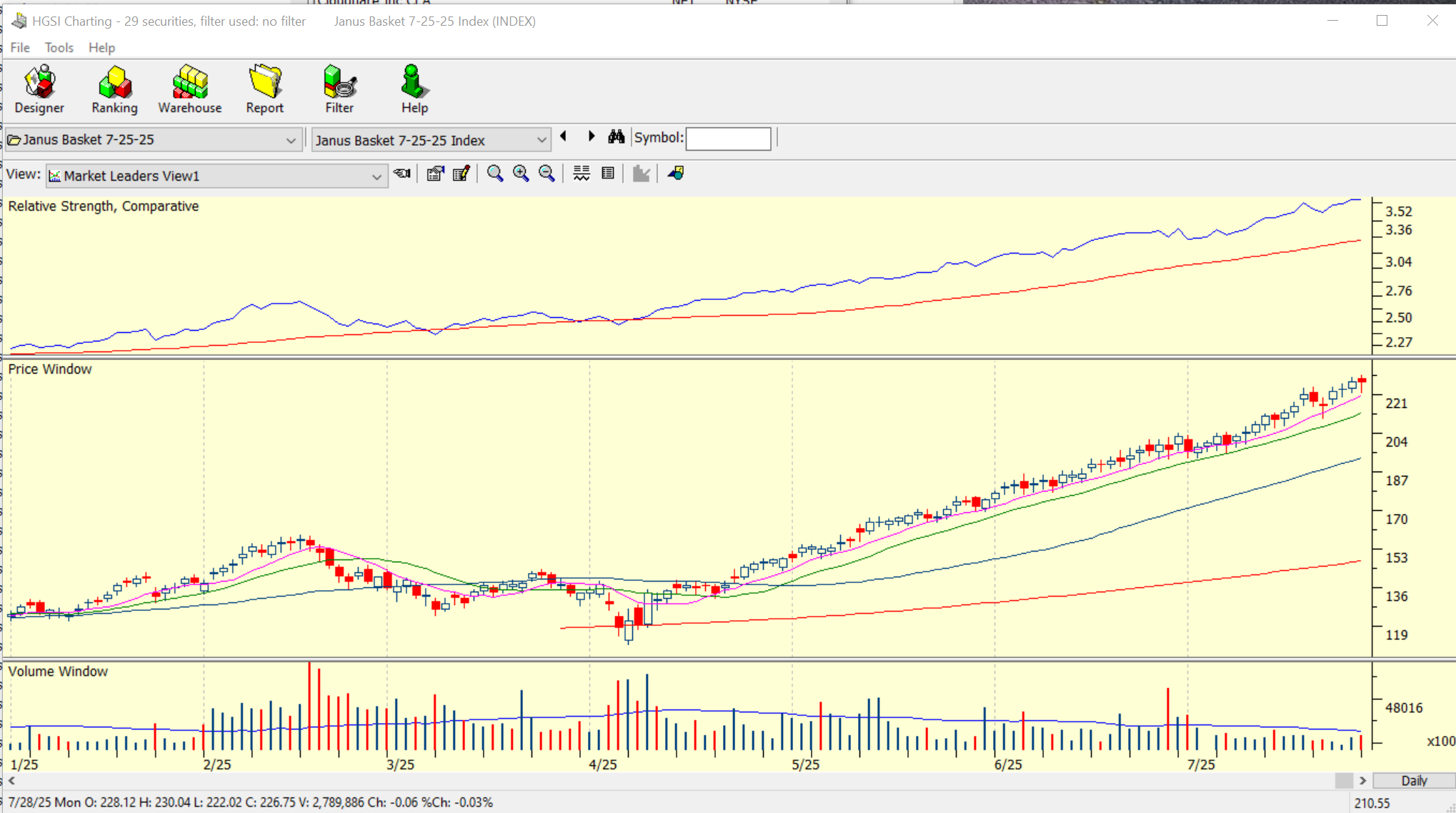Open the File menu

point(20,48)
